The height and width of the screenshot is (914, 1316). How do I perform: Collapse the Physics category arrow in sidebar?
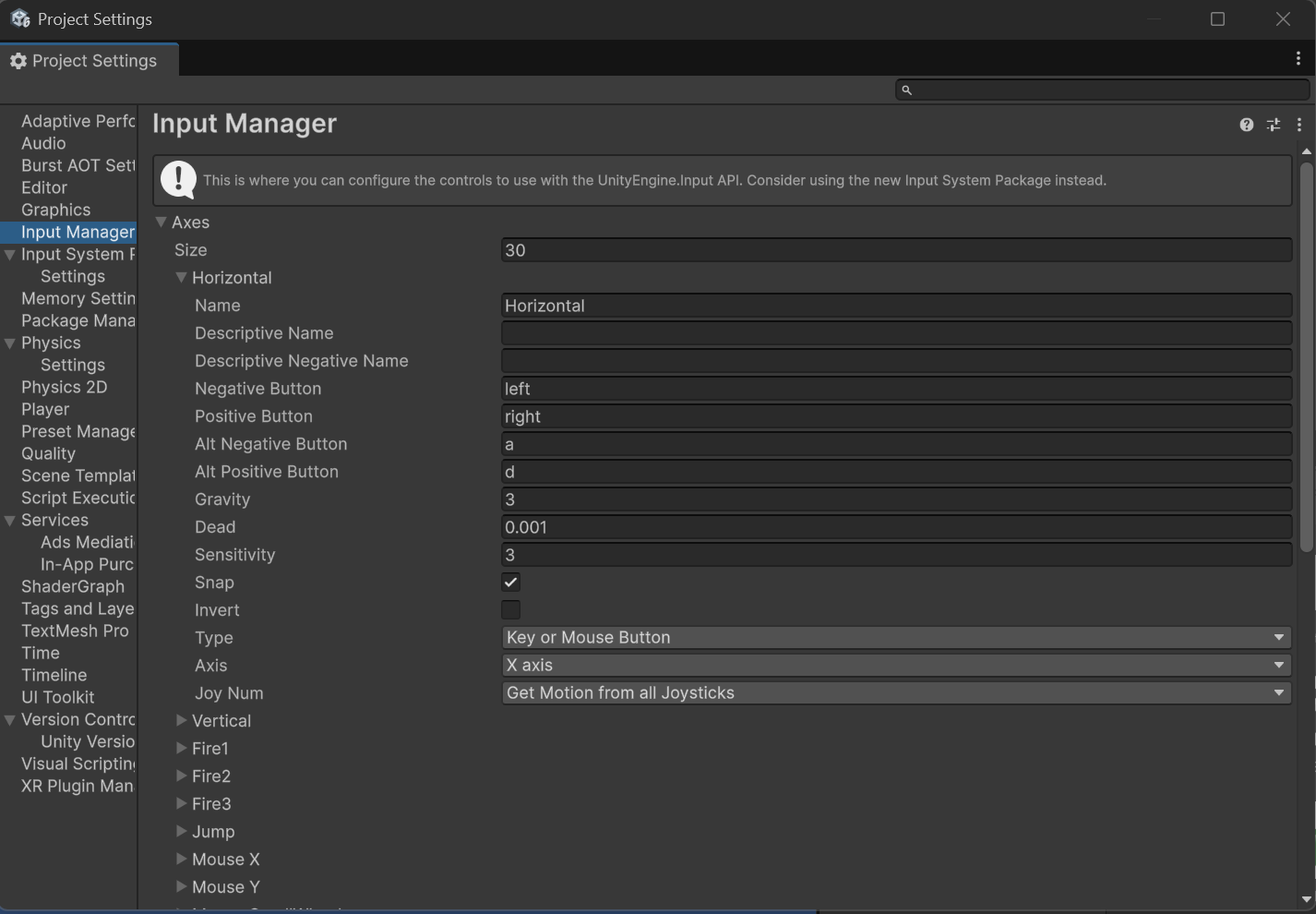(10, 343)
